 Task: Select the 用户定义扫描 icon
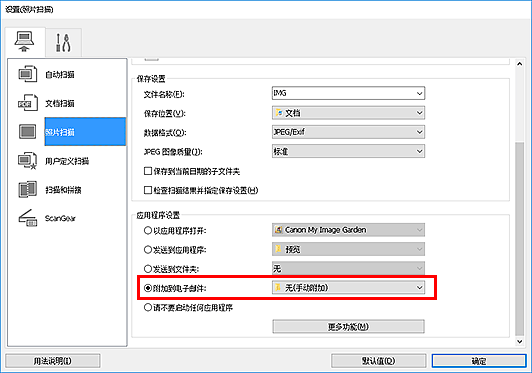coord(27,161)
